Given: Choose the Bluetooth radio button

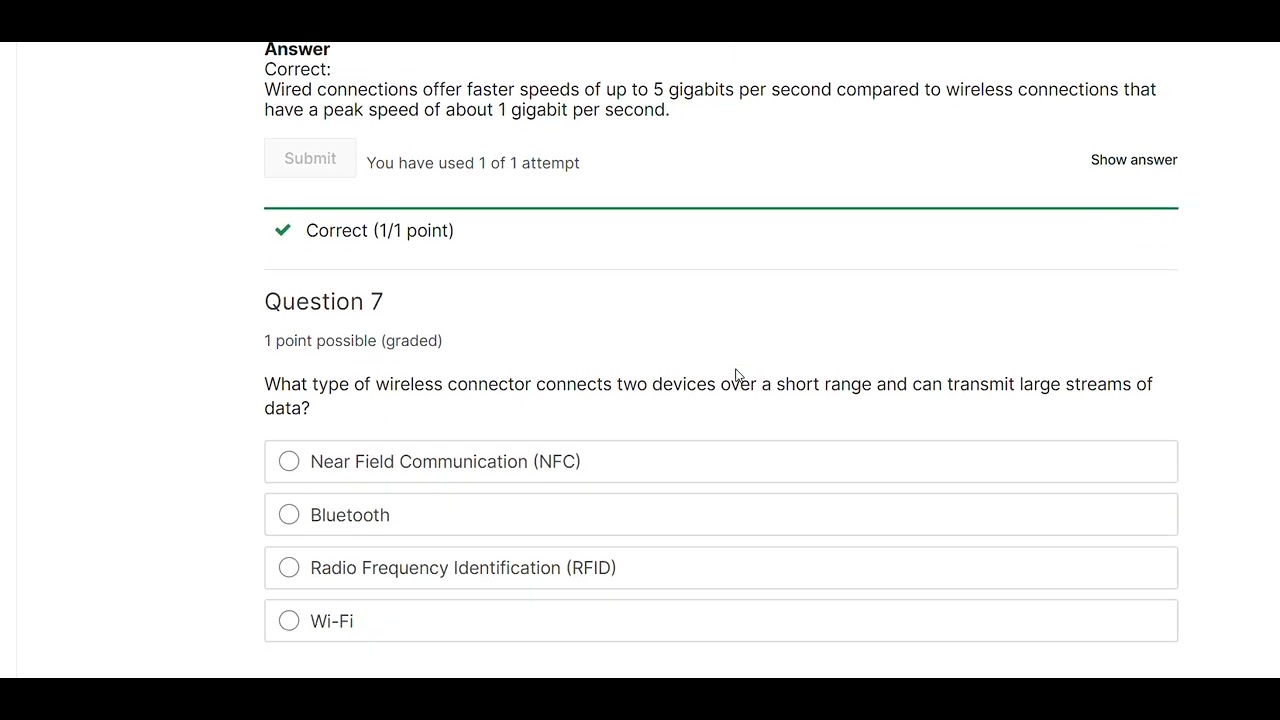Looking at the screenshot, I should pos(289,515).
